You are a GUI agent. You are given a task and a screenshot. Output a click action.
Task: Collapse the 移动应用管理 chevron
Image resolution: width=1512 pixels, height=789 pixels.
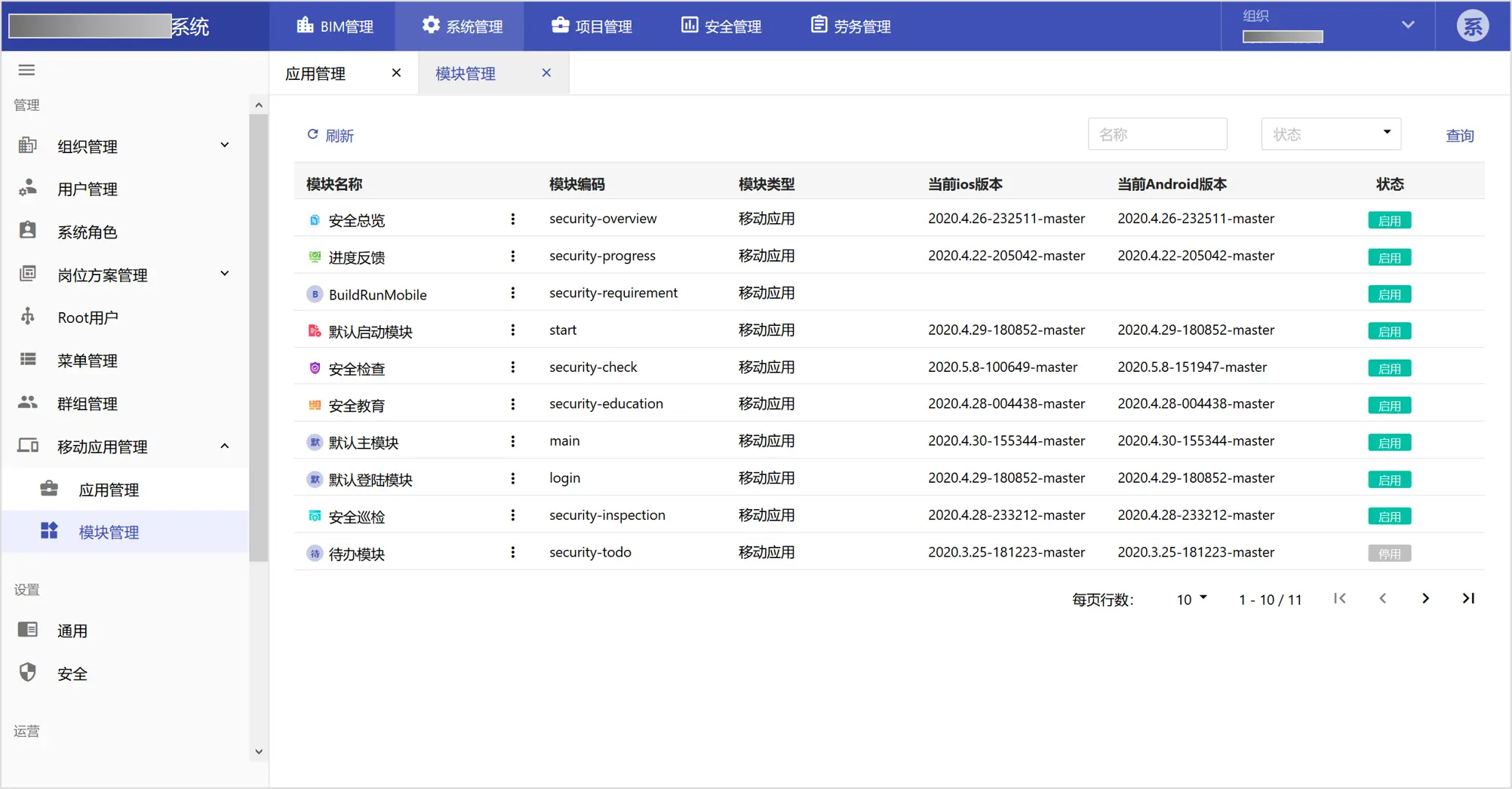[224, 446]
